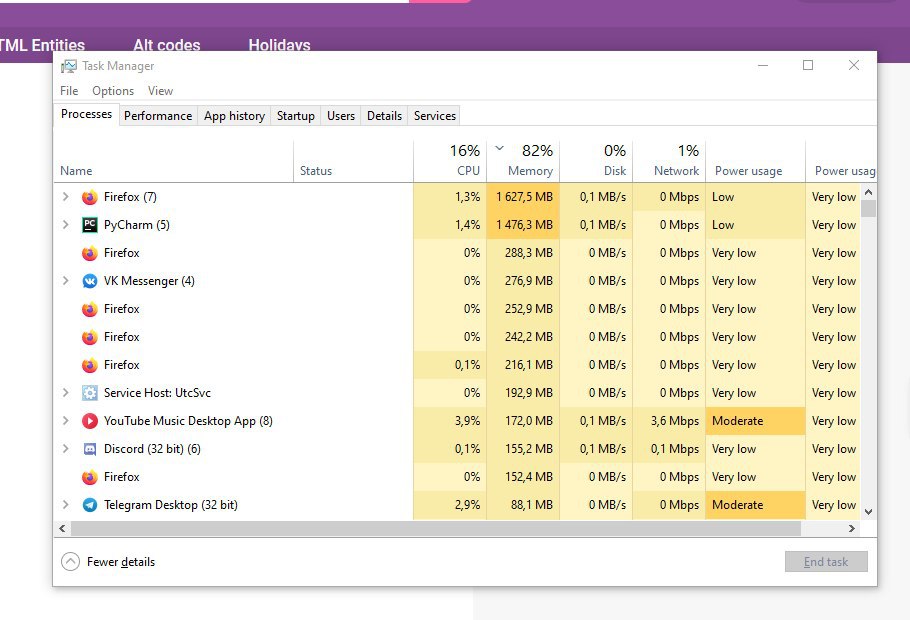Open the File menu

(x=68, y=91)
